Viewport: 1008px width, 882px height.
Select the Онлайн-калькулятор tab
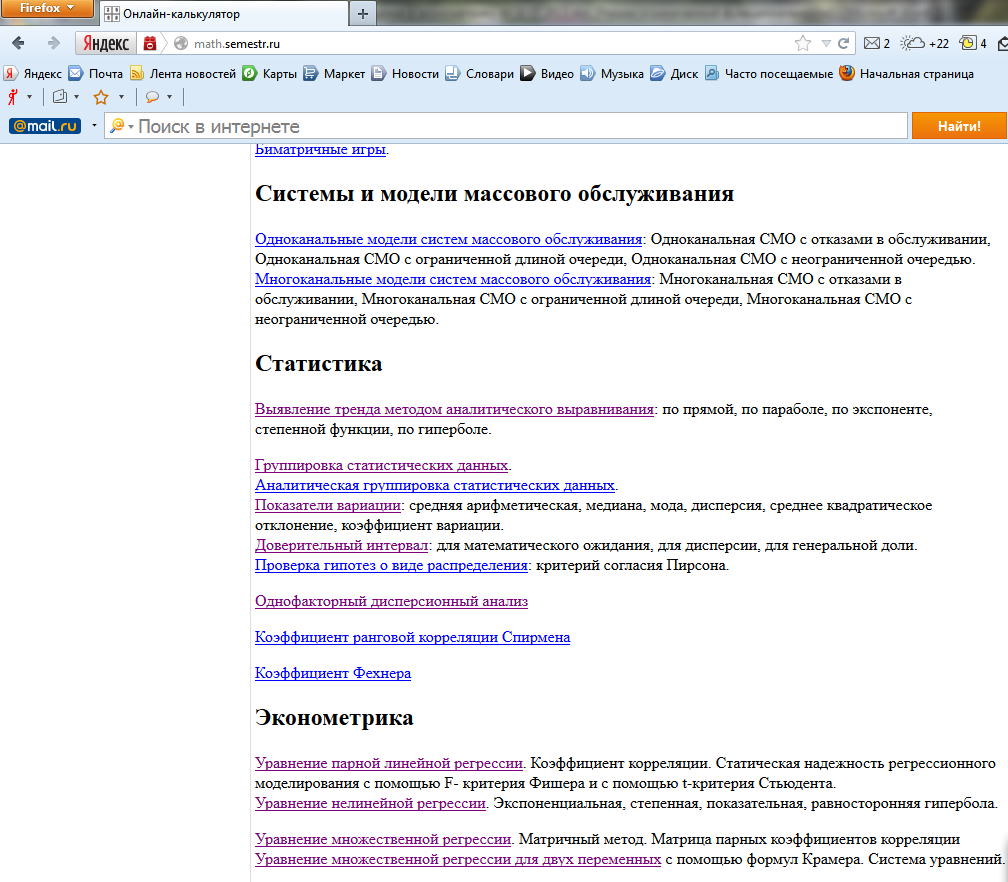point(224,14)
